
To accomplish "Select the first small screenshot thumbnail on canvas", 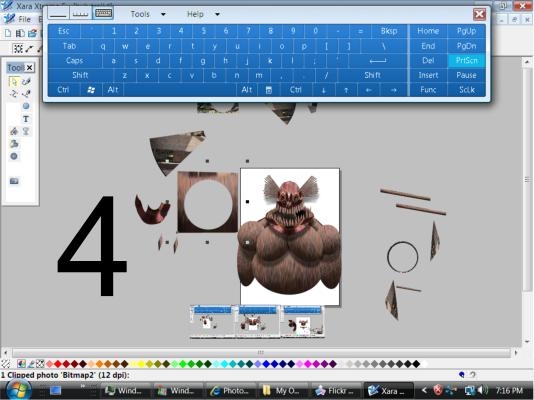I will (x=212, y=322).
